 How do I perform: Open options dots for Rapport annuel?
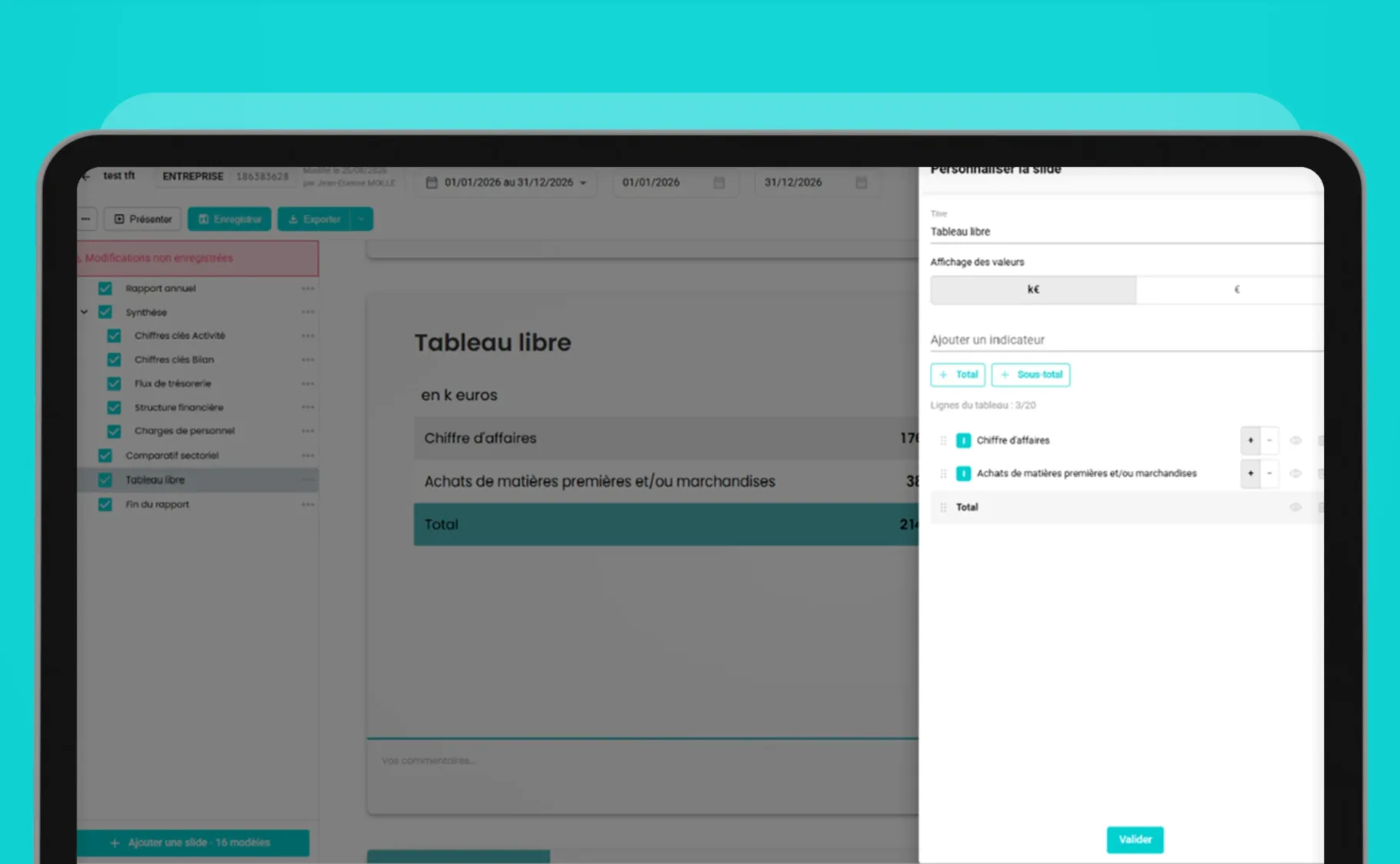[x=308, y=289]
